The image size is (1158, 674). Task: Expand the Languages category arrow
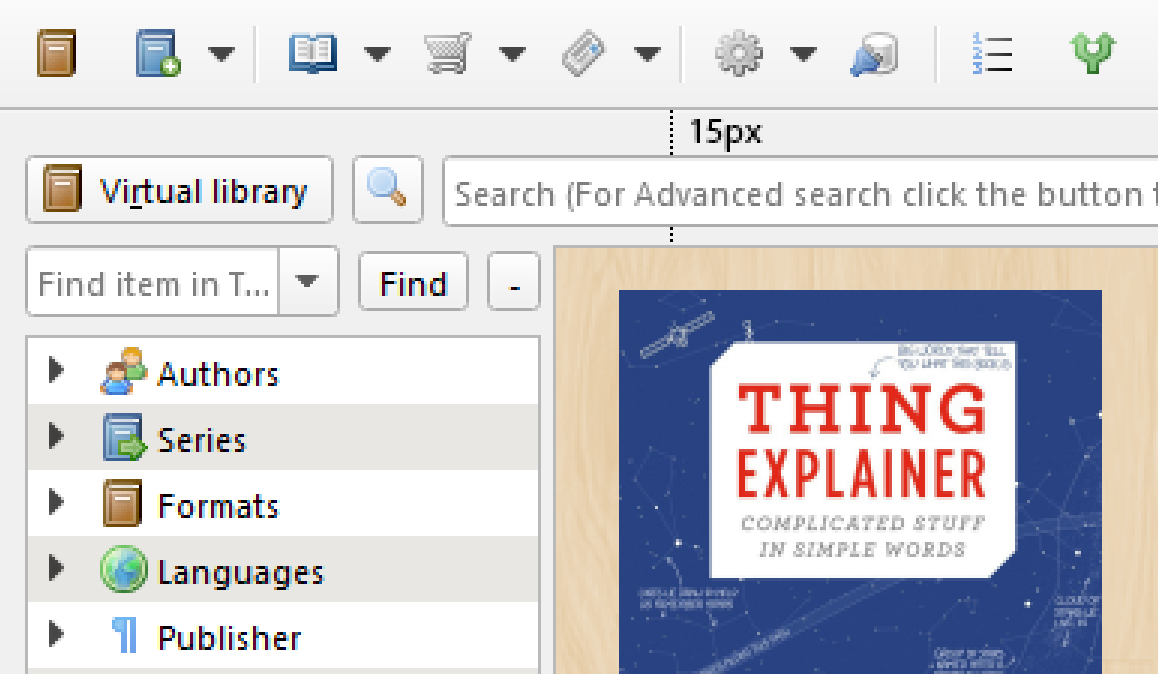coord(56,568)
